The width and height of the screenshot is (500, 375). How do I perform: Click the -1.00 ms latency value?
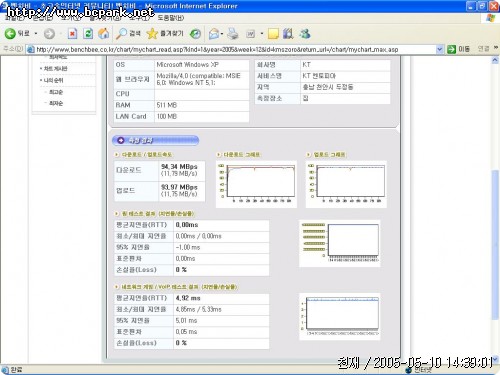coord(188,247)
